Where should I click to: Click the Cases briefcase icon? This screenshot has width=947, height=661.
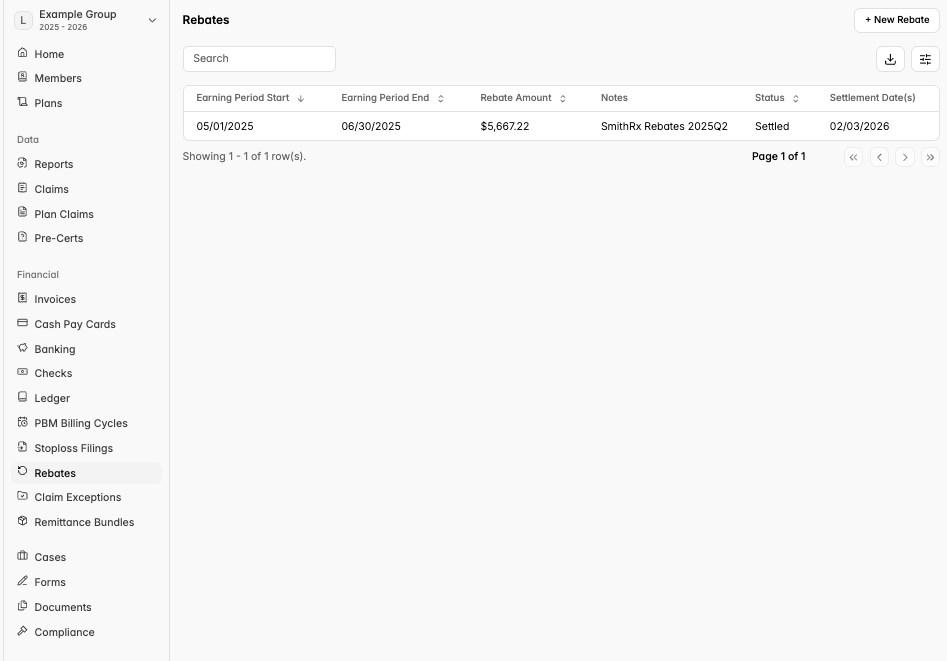tap(22, 555)
